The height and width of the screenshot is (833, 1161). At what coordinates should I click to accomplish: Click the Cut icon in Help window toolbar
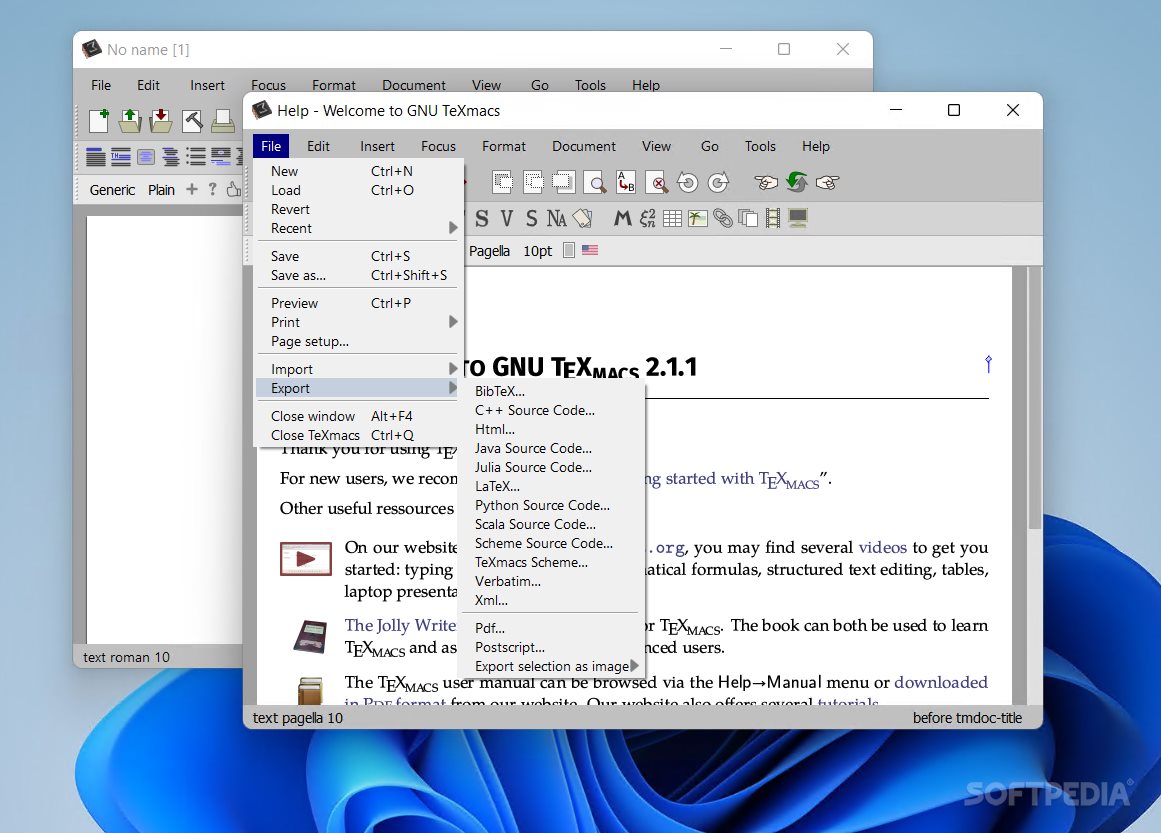tap(503, 181)
